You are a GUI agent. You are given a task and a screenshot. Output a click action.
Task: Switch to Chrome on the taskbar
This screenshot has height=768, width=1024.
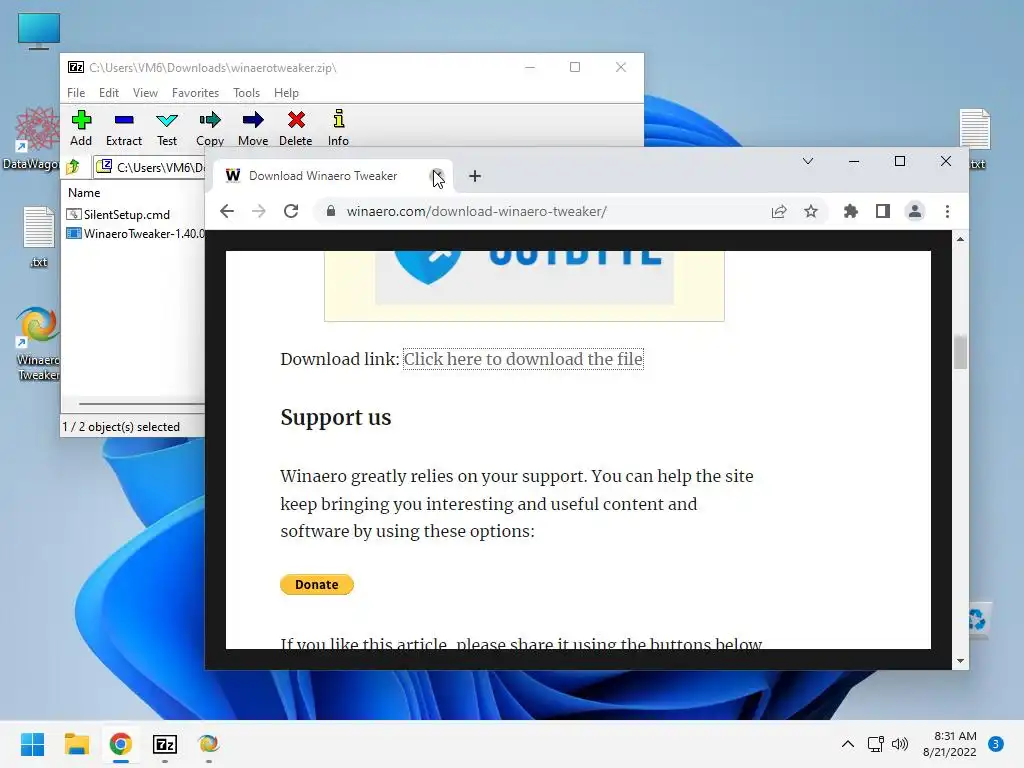click(120, 744)
